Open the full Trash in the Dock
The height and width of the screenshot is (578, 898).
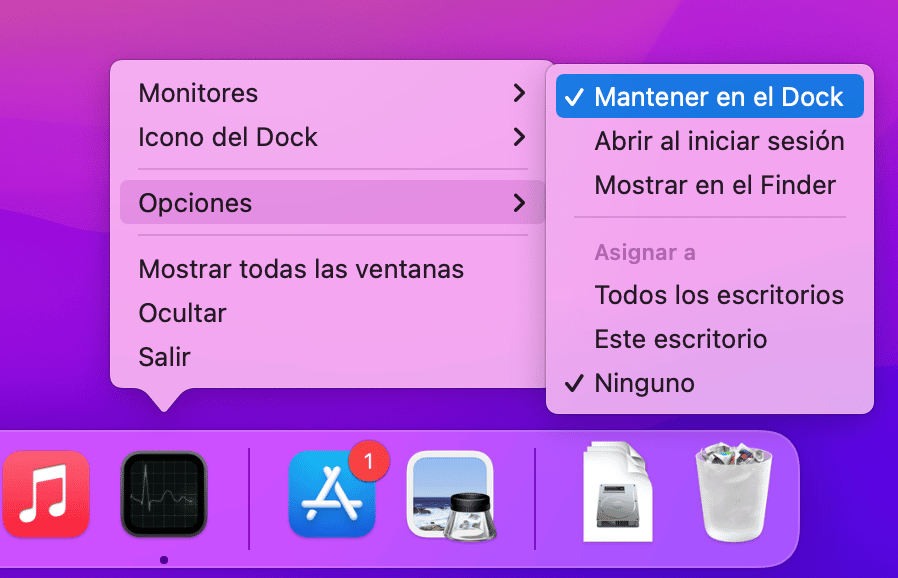pos(734,492)
